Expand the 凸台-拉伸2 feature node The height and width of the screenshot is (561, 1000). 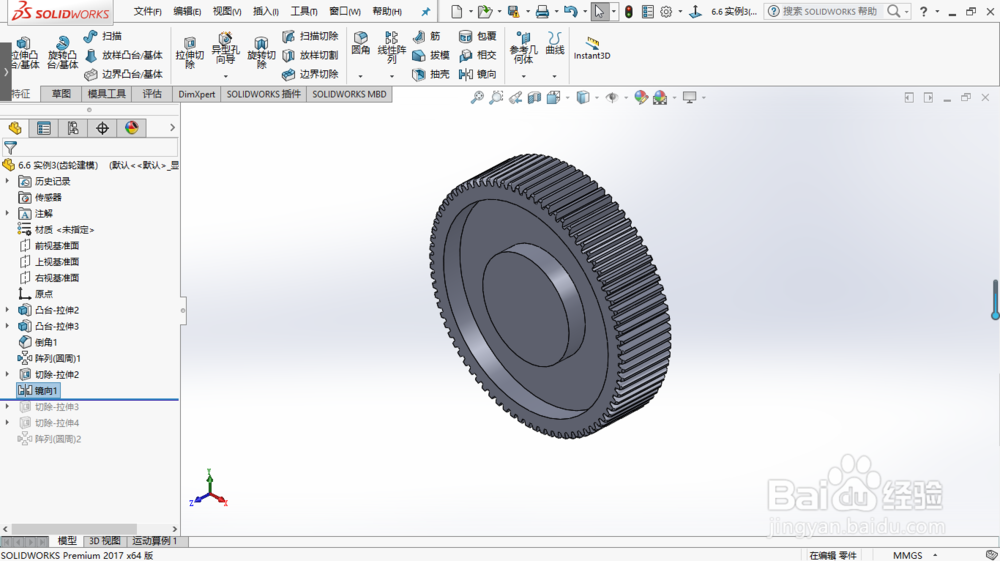(8, 310)
